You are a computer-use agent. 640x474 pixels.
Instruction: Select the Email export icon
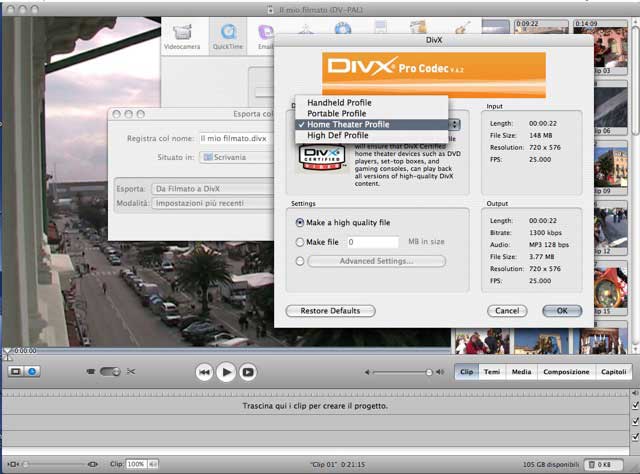coord(265,37)
